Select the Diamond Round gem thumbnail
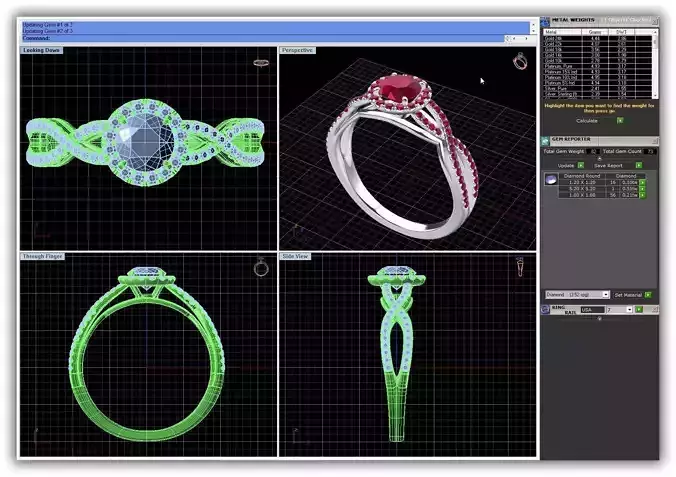Image resolution: width=676 pixels, height=477 pixels. [551, 179]
